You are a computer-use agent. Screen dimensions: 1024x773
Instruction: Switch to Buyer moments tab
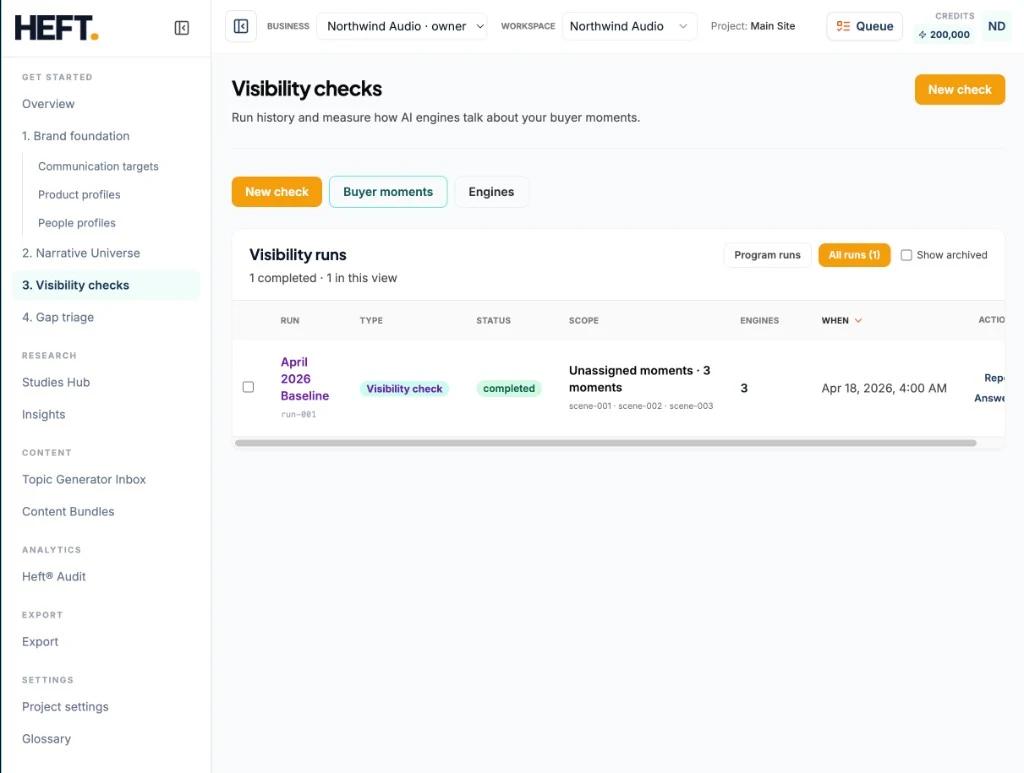coord(388,192)
